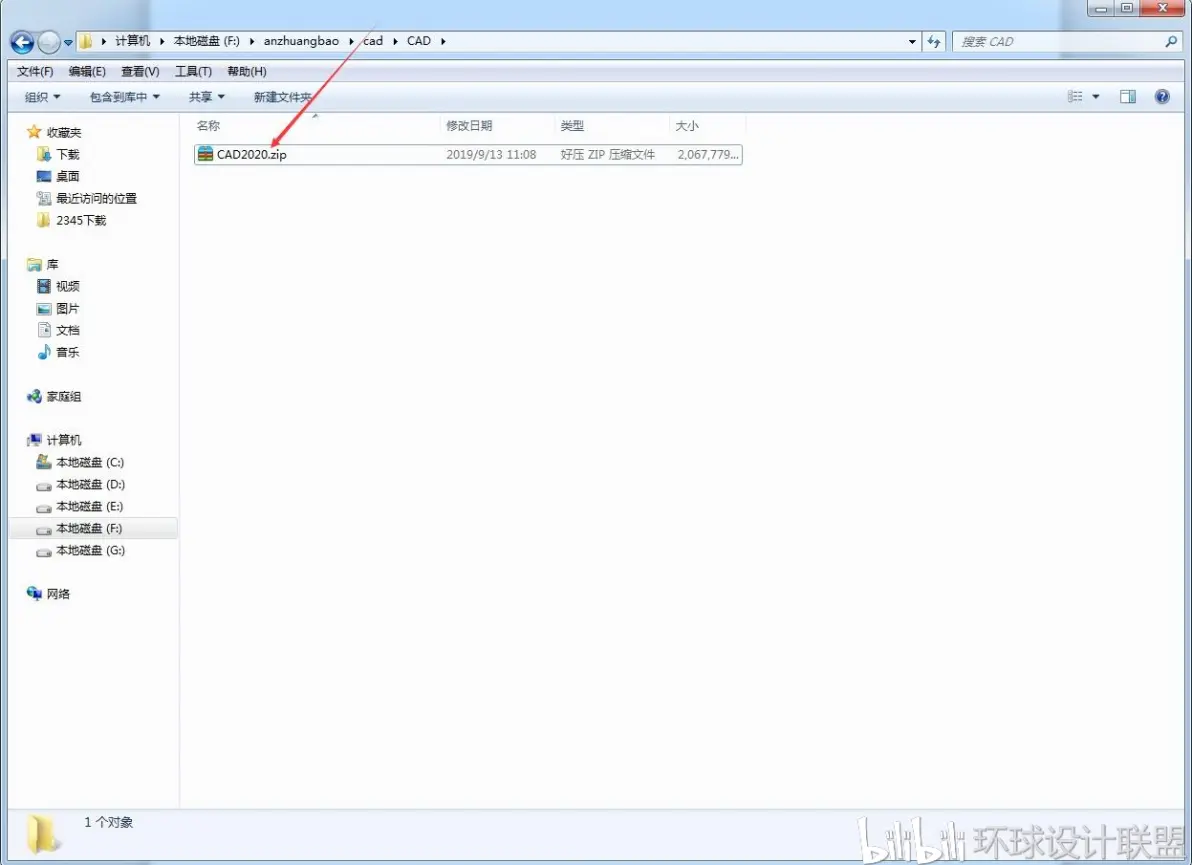1192x865 pixels.
Task: Expand the breadcrumb arrow after anzhuangbao
Action: click(351, 41)
